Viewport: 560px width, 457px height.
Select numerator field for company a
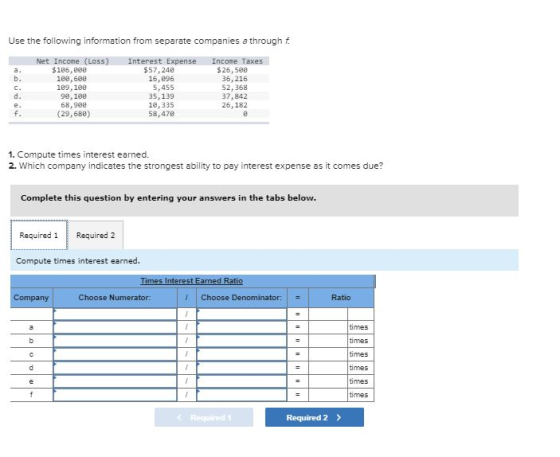pyautogui.click(x=115, y=327)
